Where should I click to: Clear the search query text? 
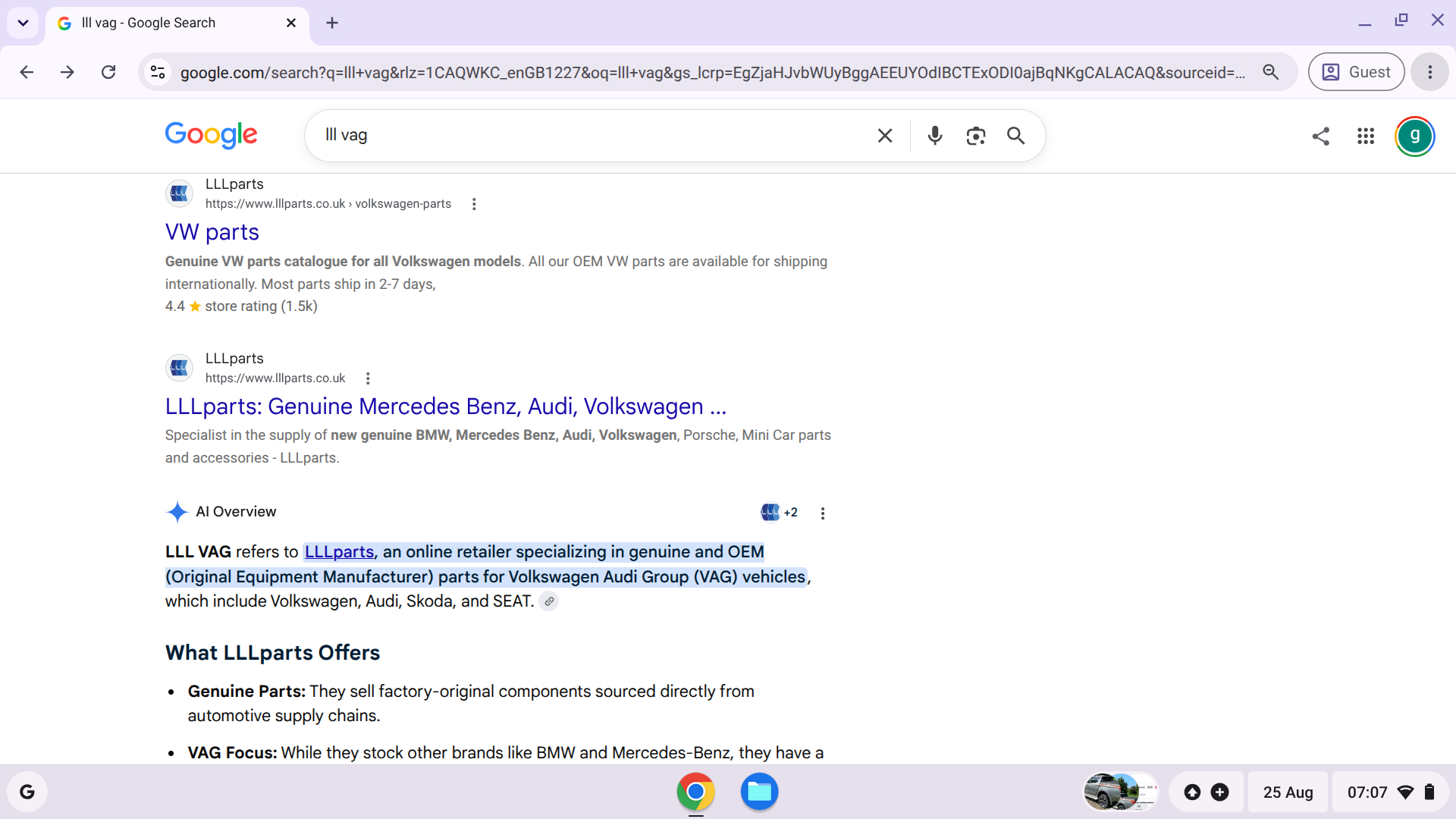pos(885,136)
